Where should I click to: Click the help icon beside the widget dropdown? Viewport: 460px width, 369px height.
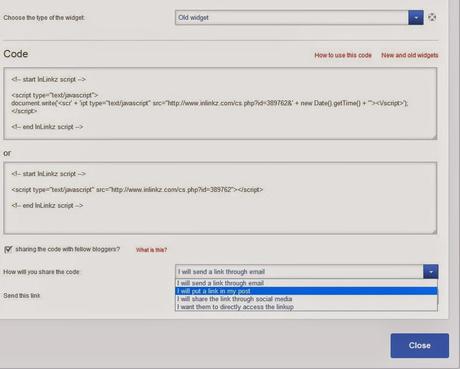click(x=432, y=17)
